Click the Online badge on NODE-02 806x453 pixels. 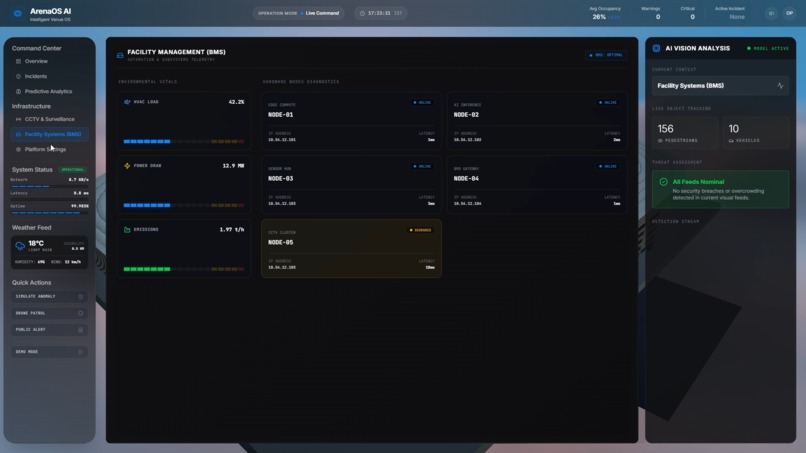pos(608,102)
